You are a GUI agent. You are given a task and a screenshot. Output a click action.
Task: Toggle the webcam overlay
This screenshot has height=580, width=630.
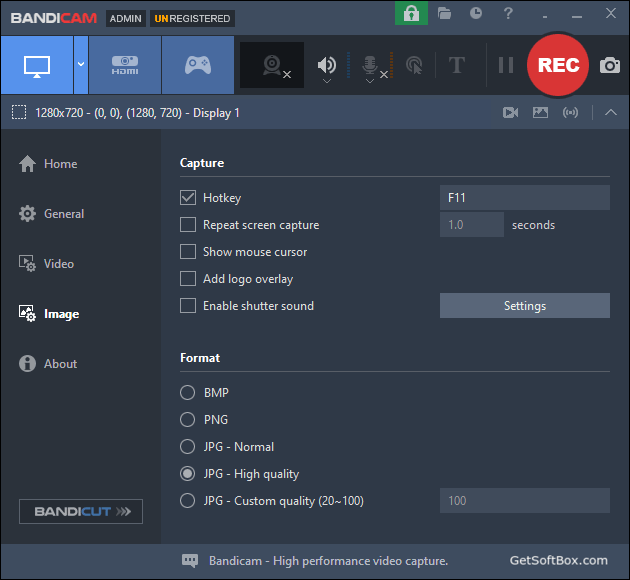(x=272, y=65)
